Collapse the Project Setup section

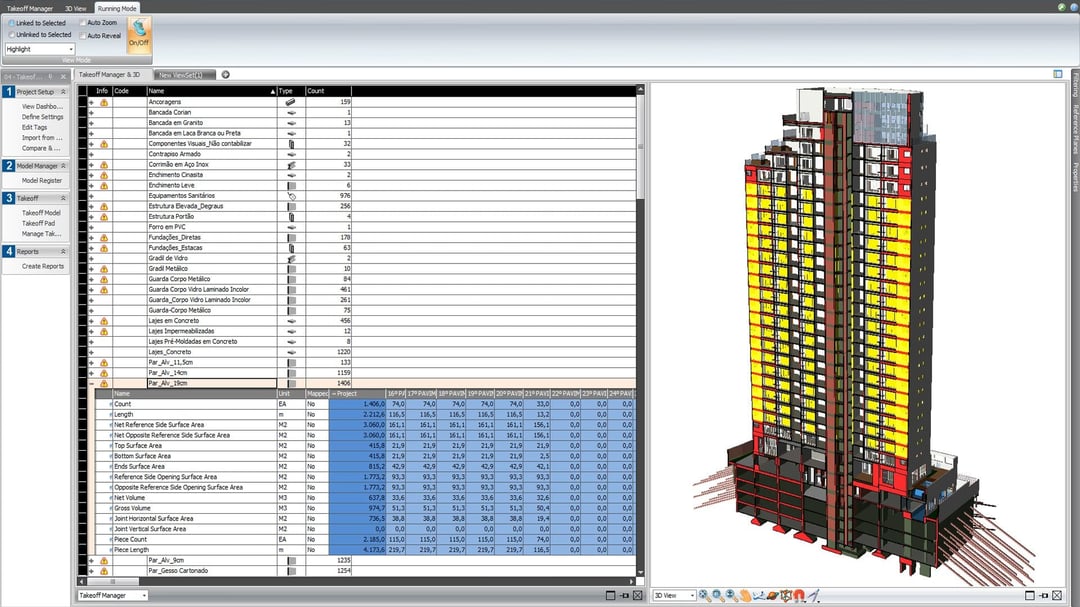point(63,92)
